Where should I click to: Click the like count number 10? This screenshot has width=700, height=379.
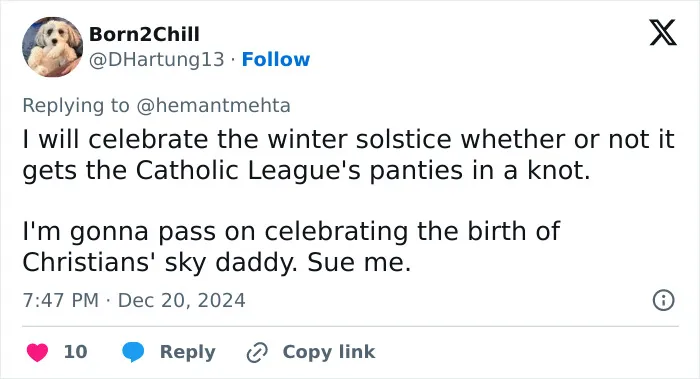[75, 352]
